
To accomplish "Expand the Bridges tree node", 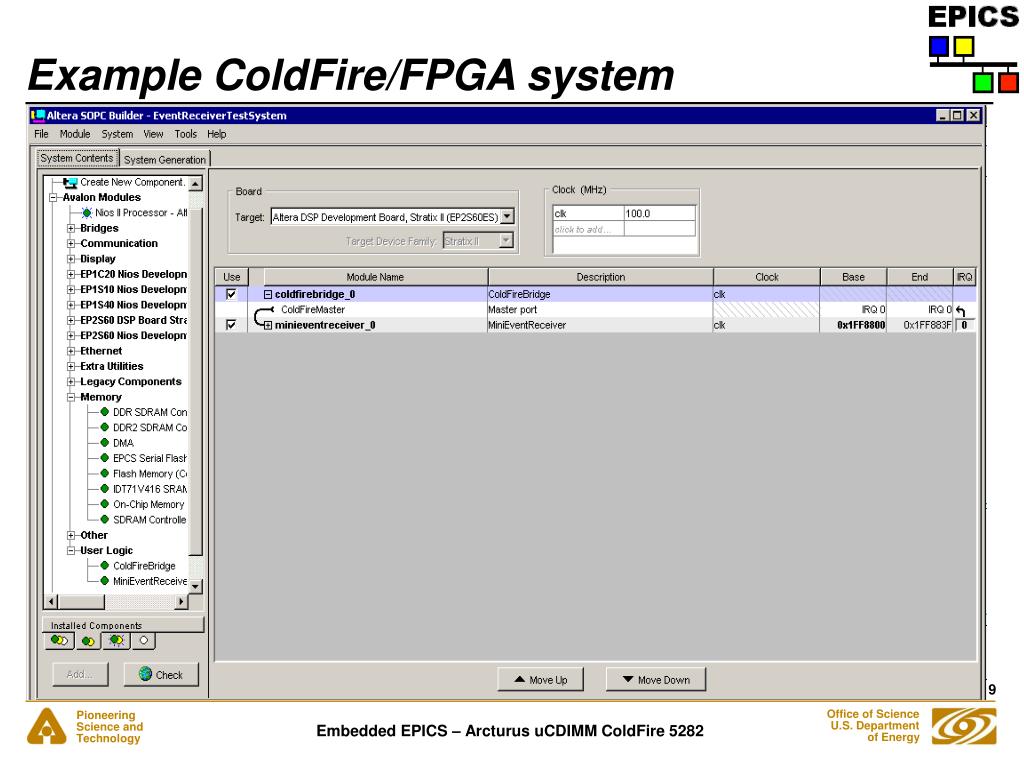I will pyautogui.click(x=71, y=228).
